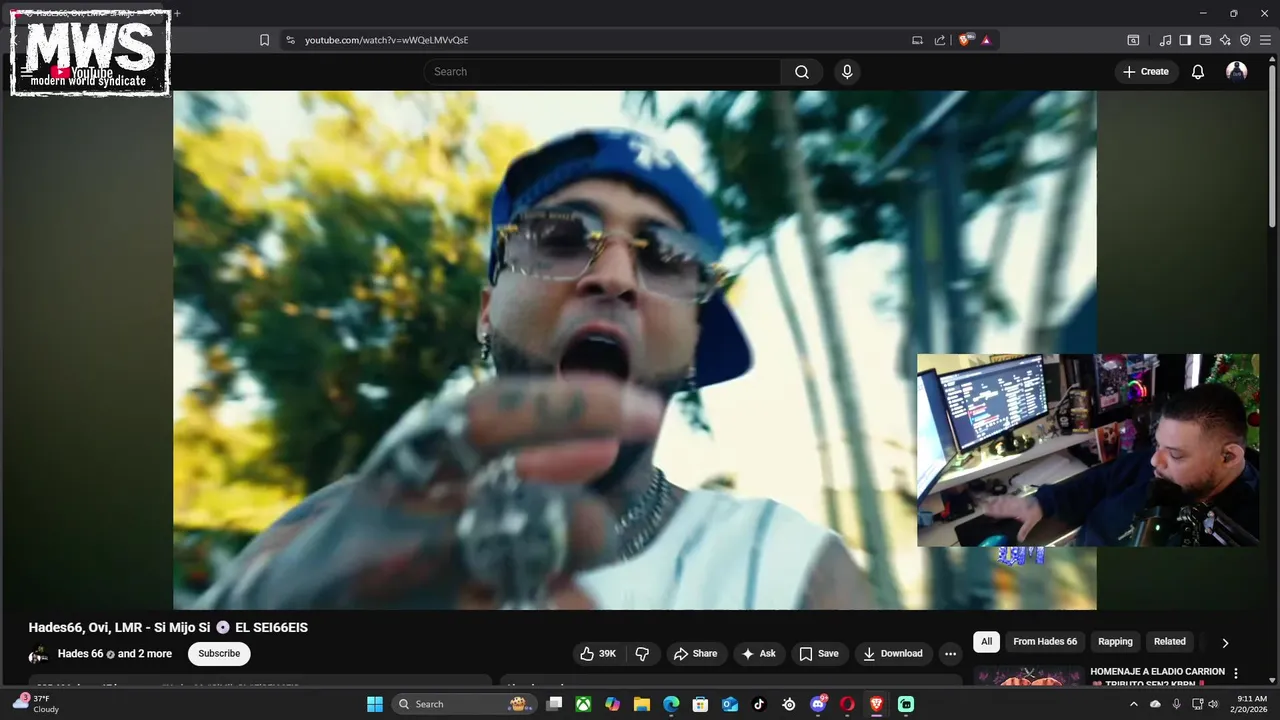Viewport: 1280px width, 720px height.
Task: Bookmark this page icon in address bar
Action: 264,40
